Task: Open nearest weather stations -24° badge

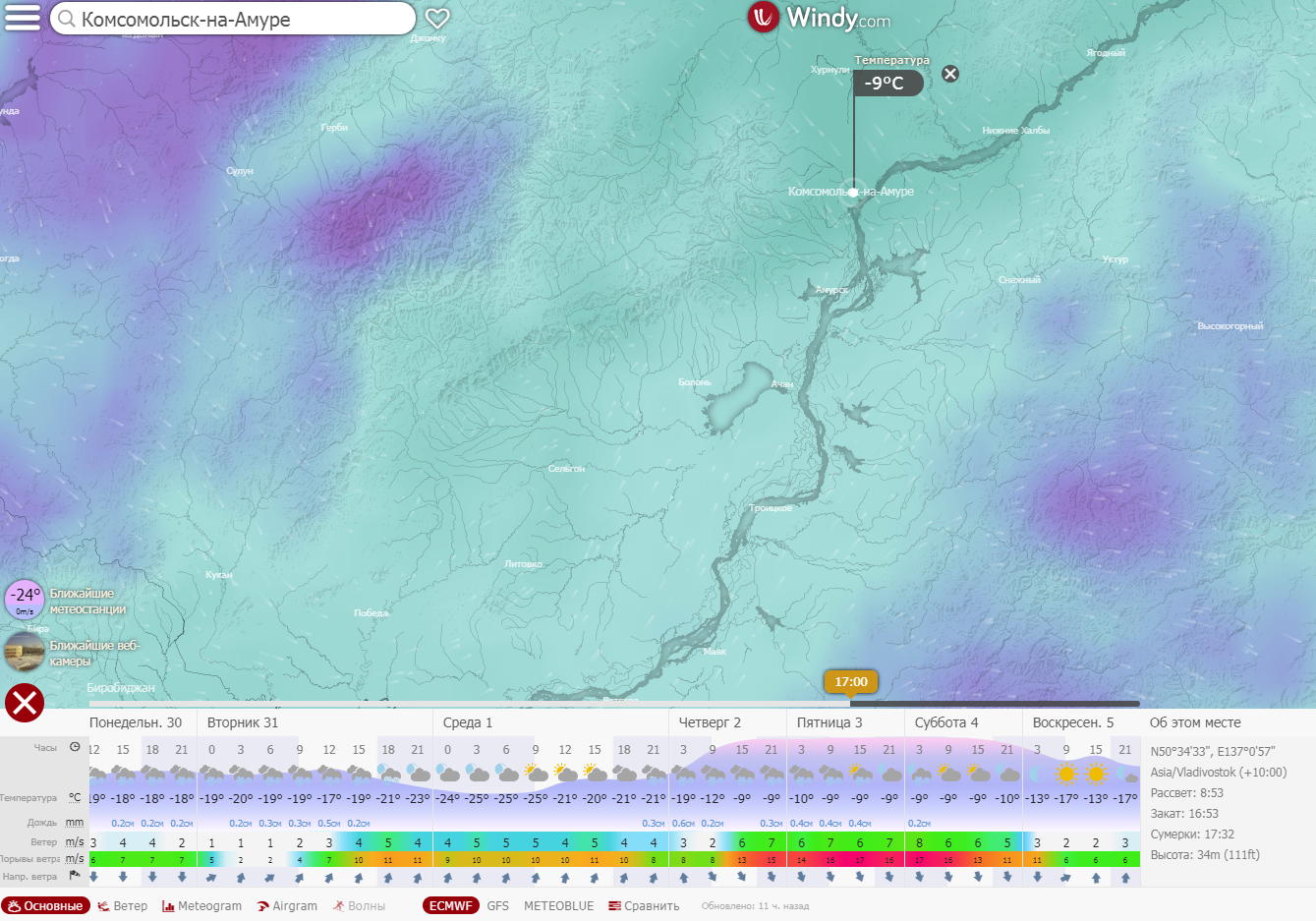Action: (25, 599)
